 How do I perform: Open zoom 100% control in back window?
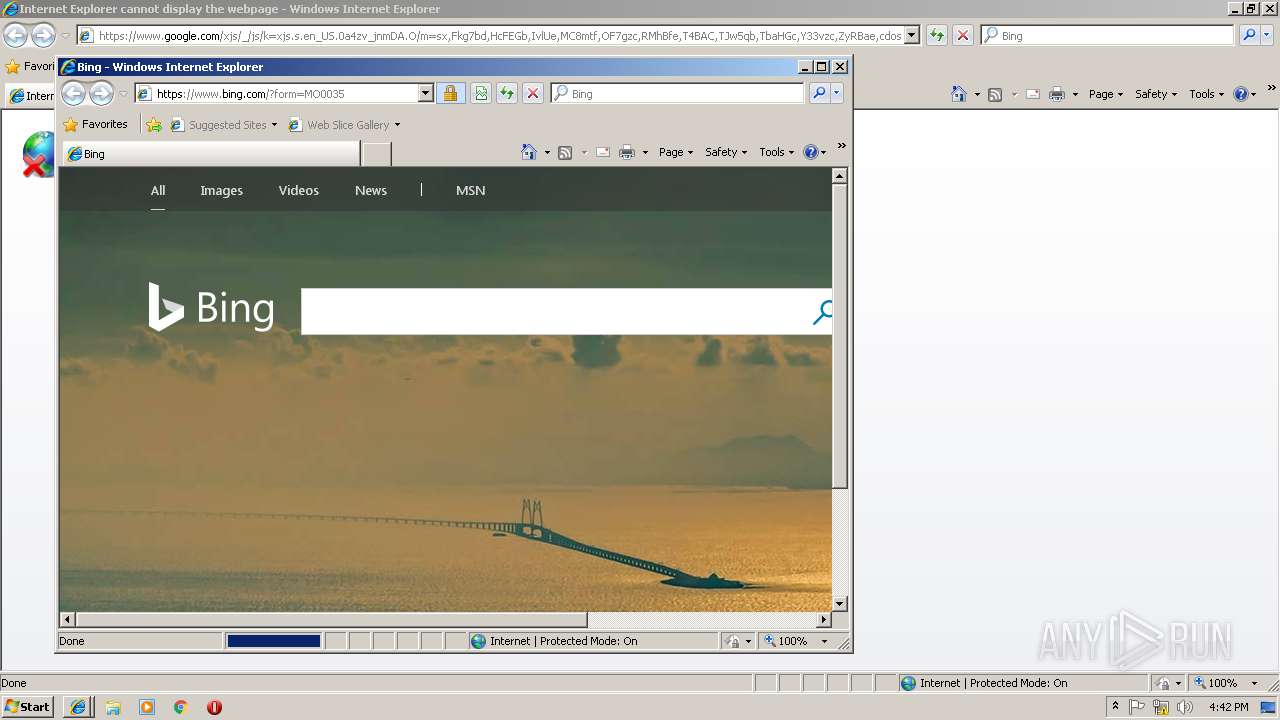click(x=1225, y=683)
